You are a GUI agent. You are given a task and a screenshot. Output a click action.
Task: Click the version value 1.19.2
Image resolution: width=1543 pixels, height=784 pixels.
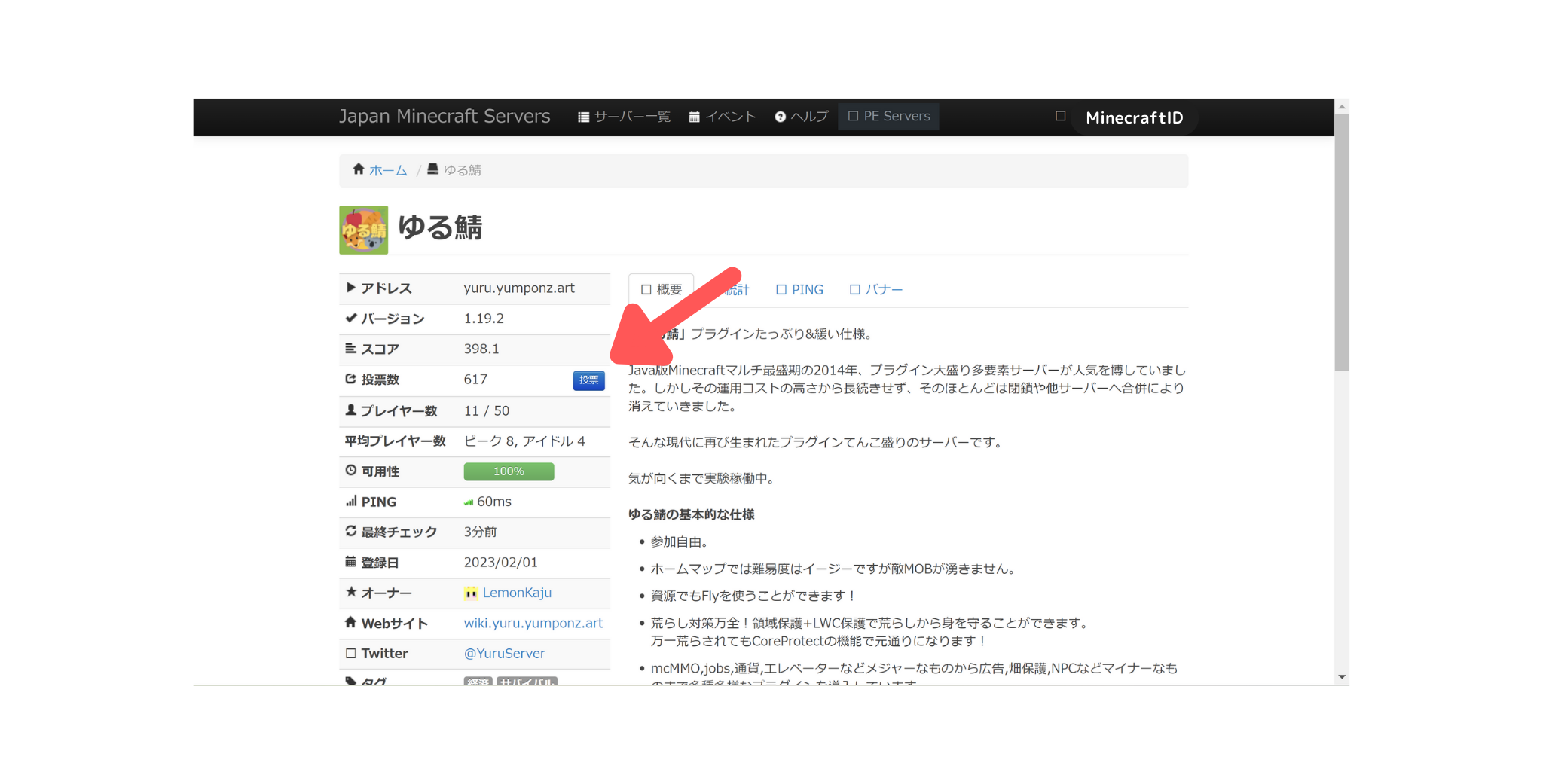pyautogui.click(x=484, y=319)
